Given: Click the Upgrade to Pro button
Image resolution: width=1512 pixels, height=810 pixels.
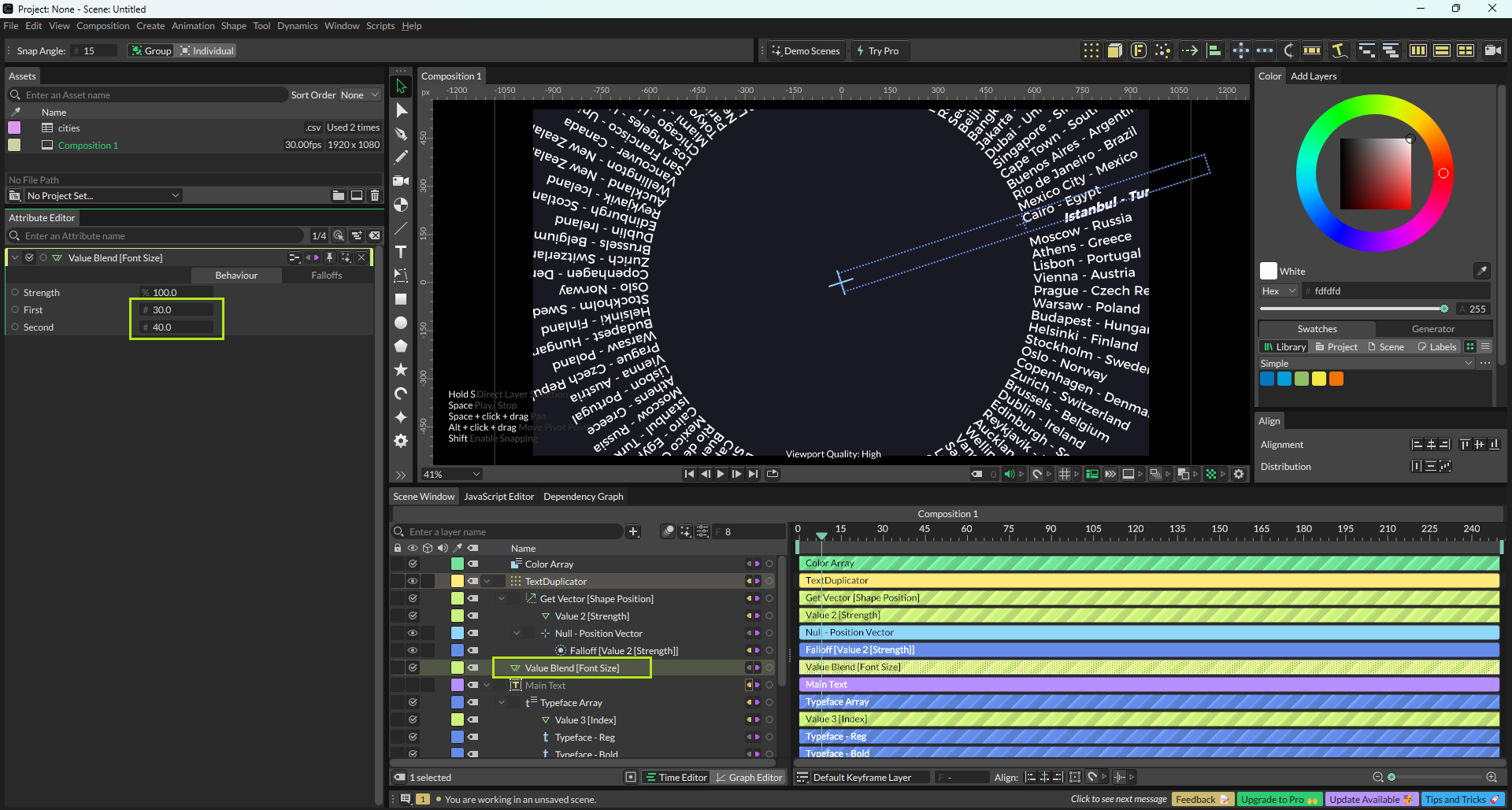Looking at the screenshot, I should click(x=1279, y=799).
